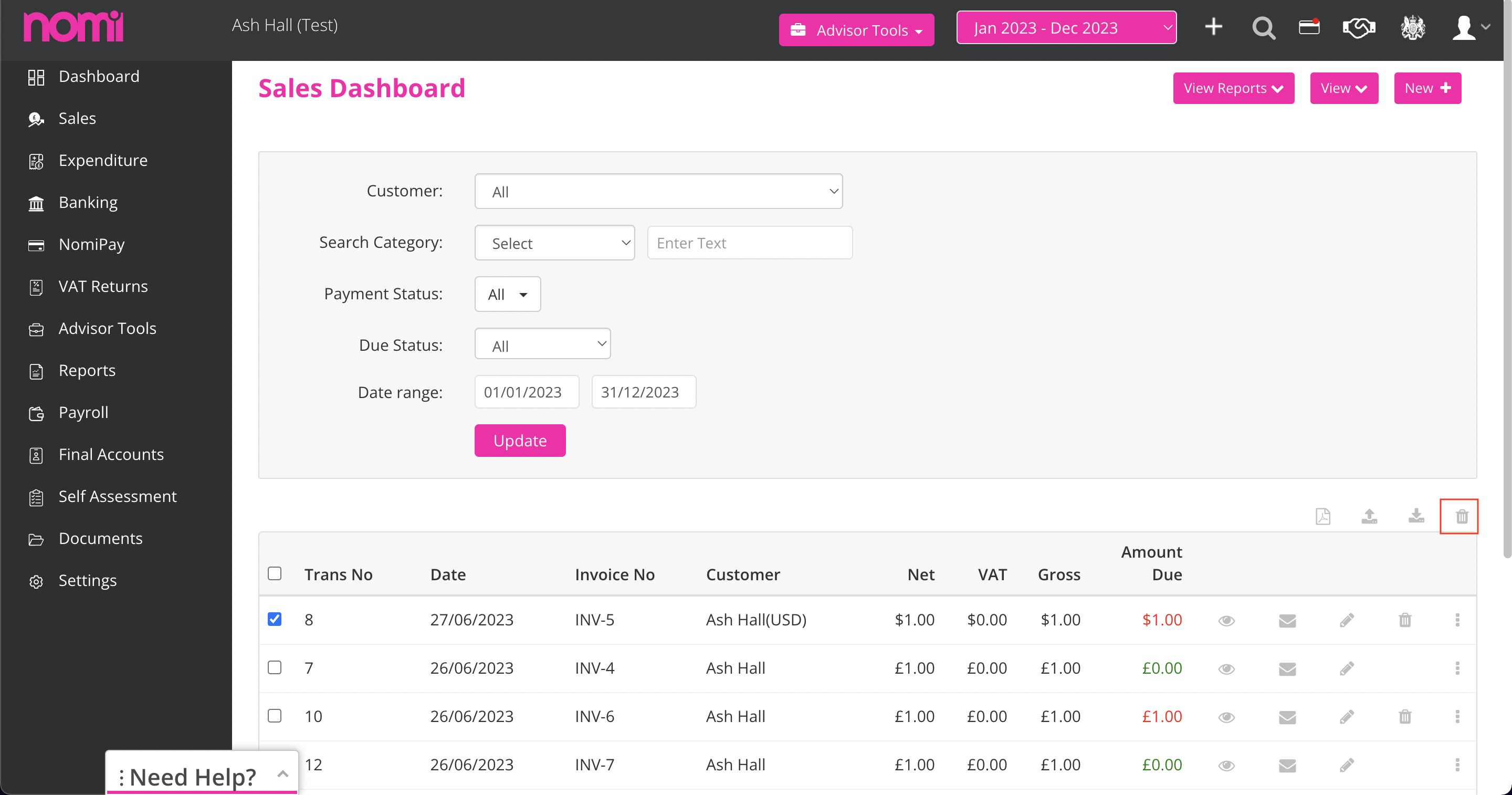Open Expenditure in sidebar

tap(103, 160)
